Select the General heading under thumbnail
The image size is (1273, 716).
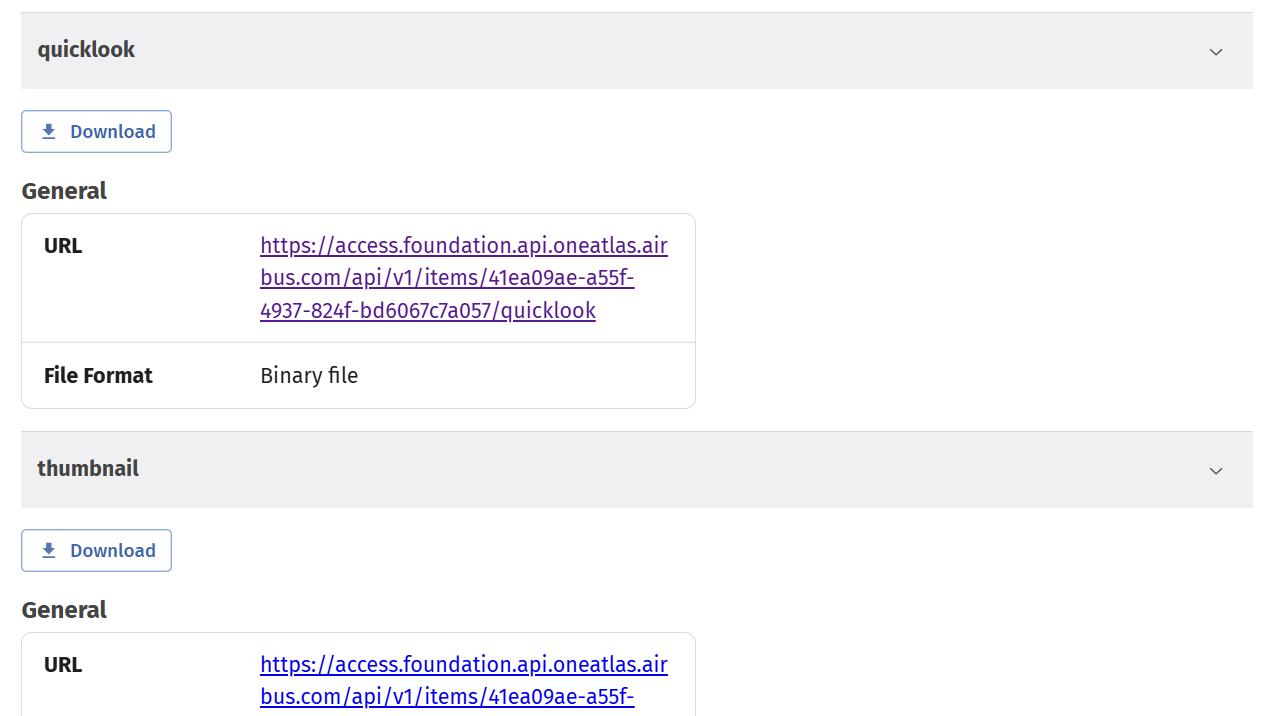point(64,610)
